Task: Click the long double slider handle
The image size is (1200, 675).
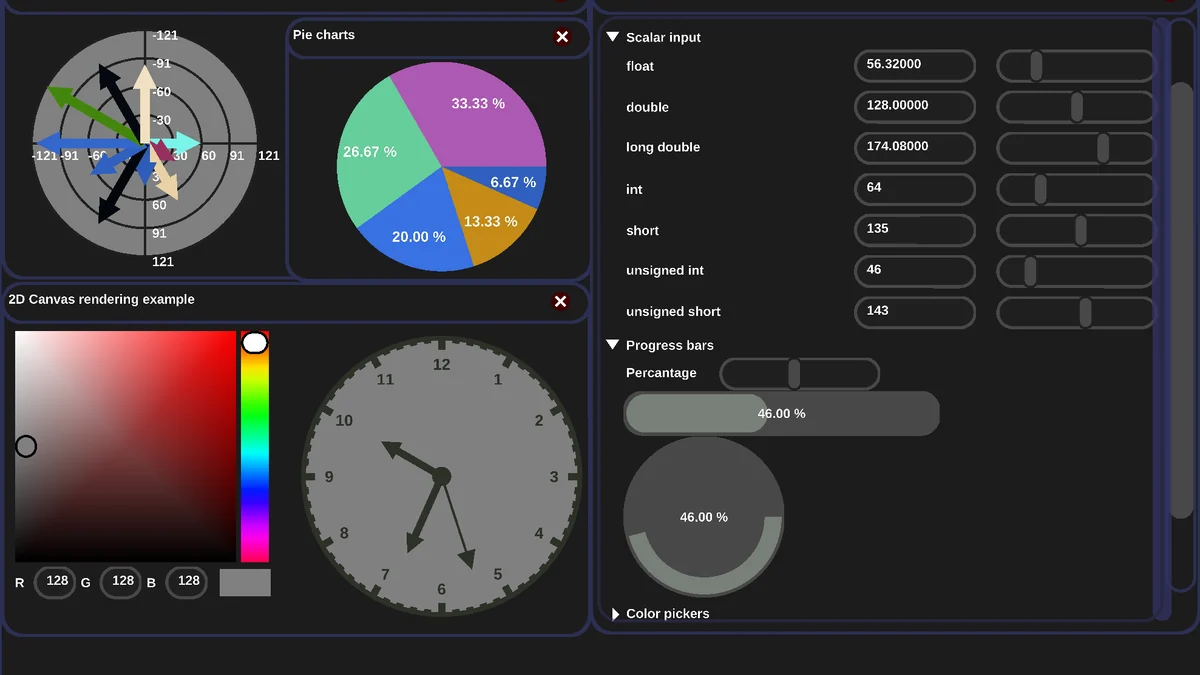Action: click(x=1103, y=147)
